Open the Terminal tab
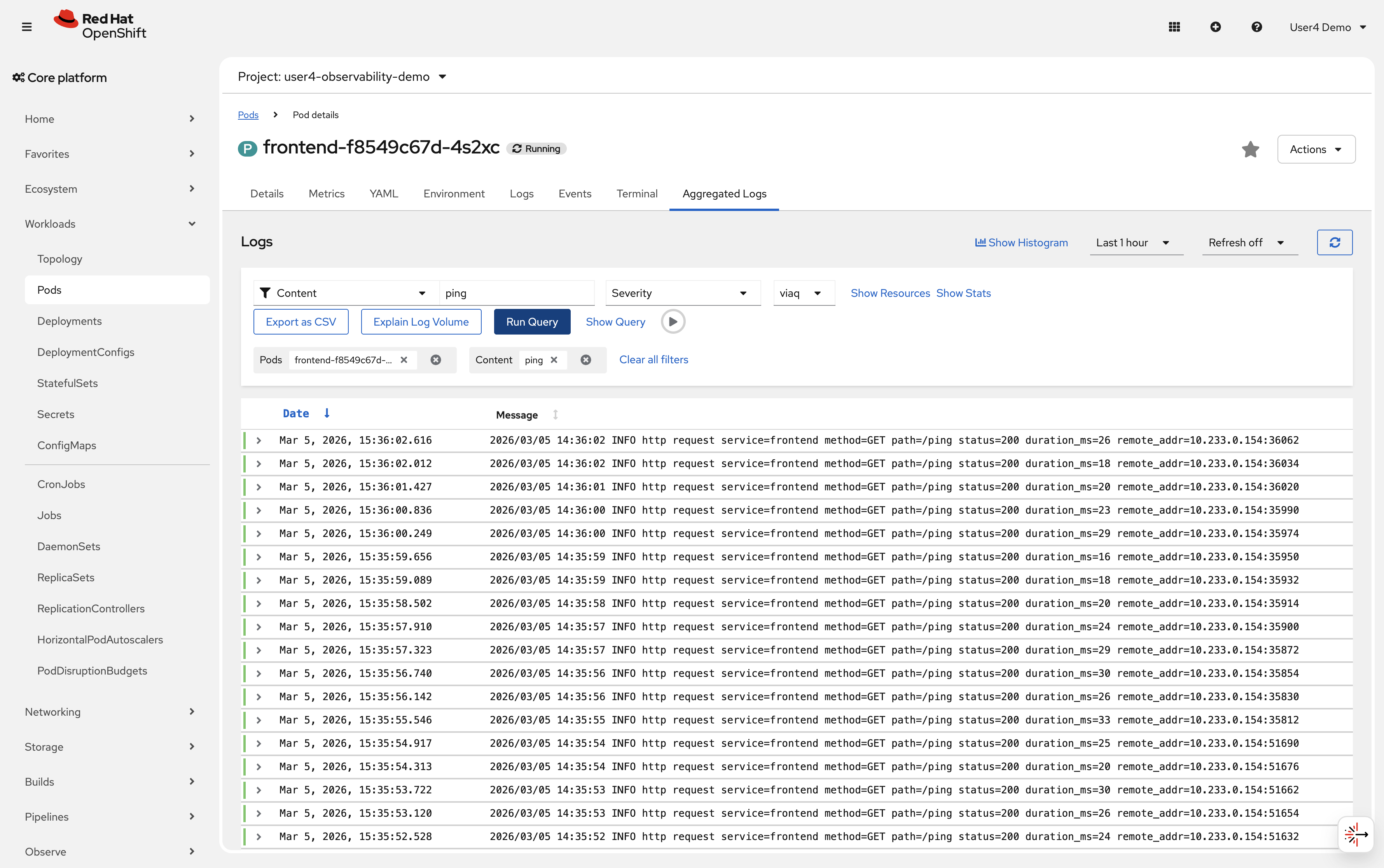This screenshot has width=1384, height=868. coord(637,193)
